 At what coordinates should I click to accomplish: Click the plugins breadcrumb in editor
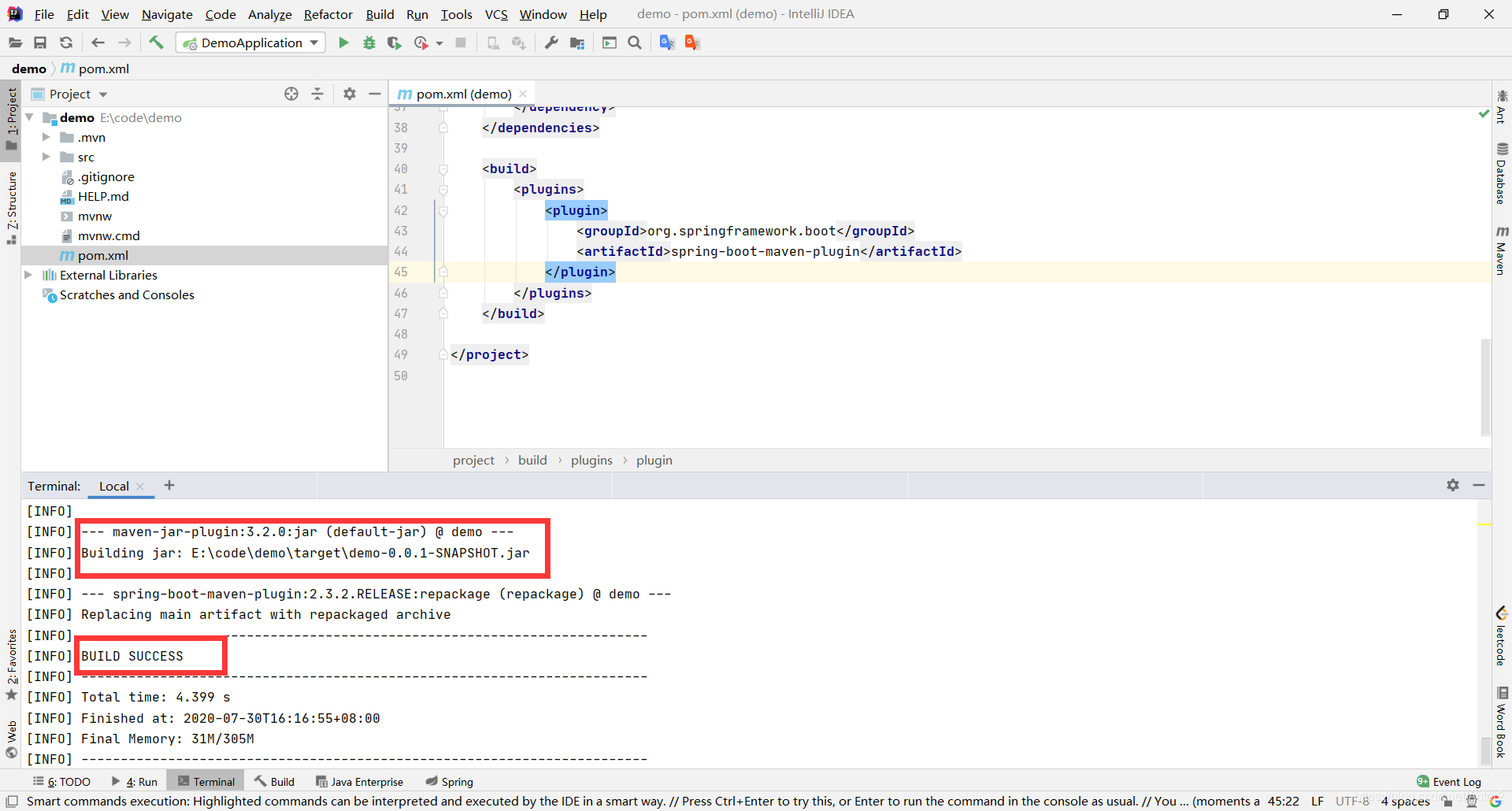[x=591, y=460]
